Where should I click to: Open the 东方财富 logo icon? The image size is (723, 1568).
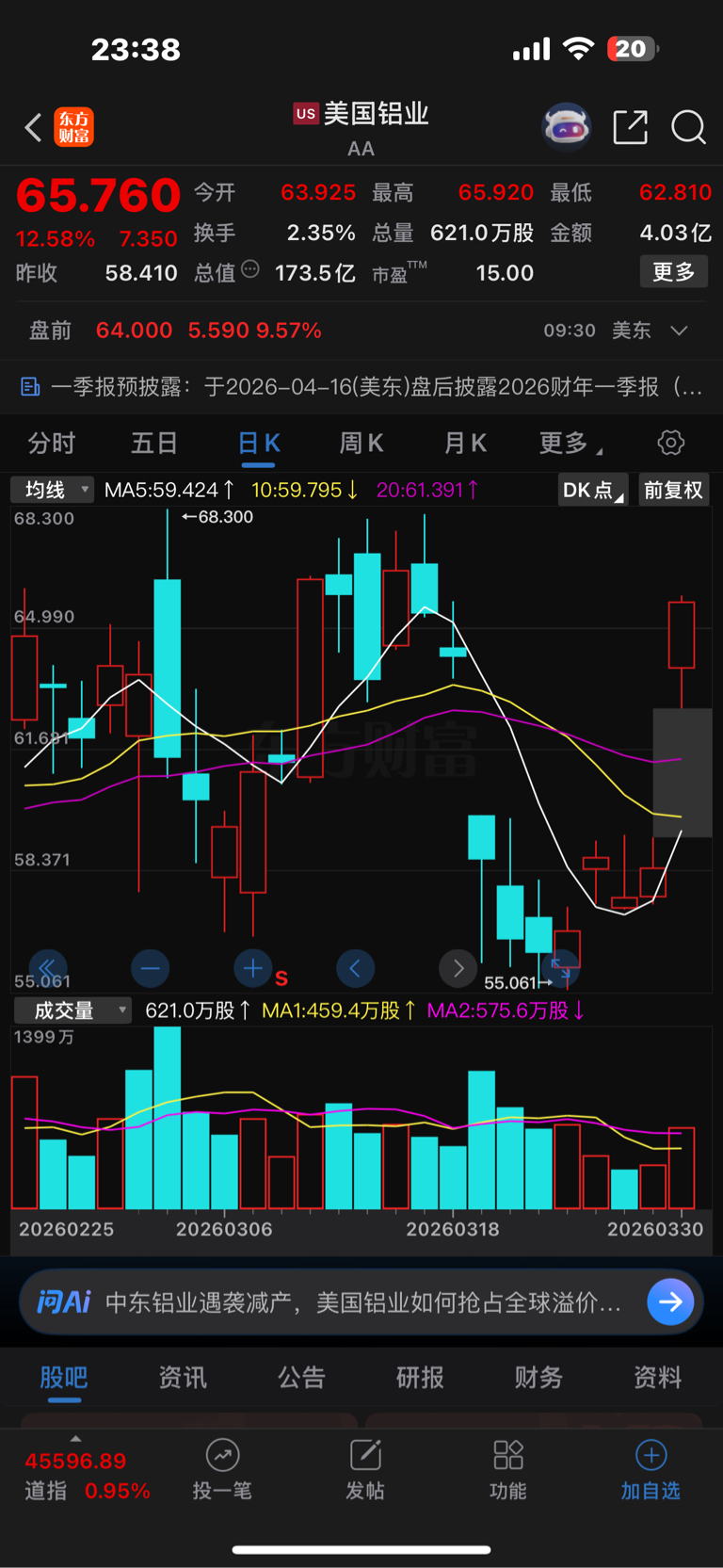tap(74, 127)
